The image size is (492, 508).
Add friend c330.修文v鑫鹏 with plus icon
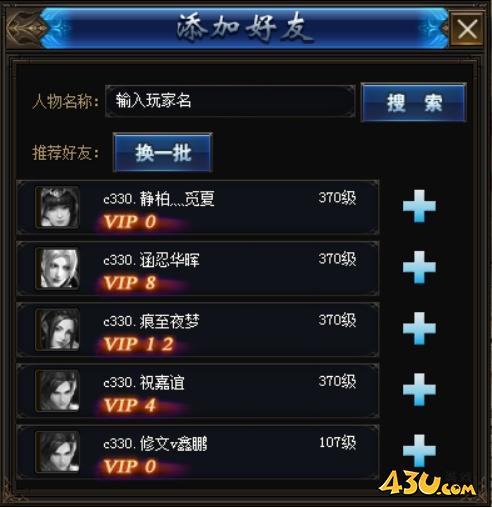click(419, 451)
